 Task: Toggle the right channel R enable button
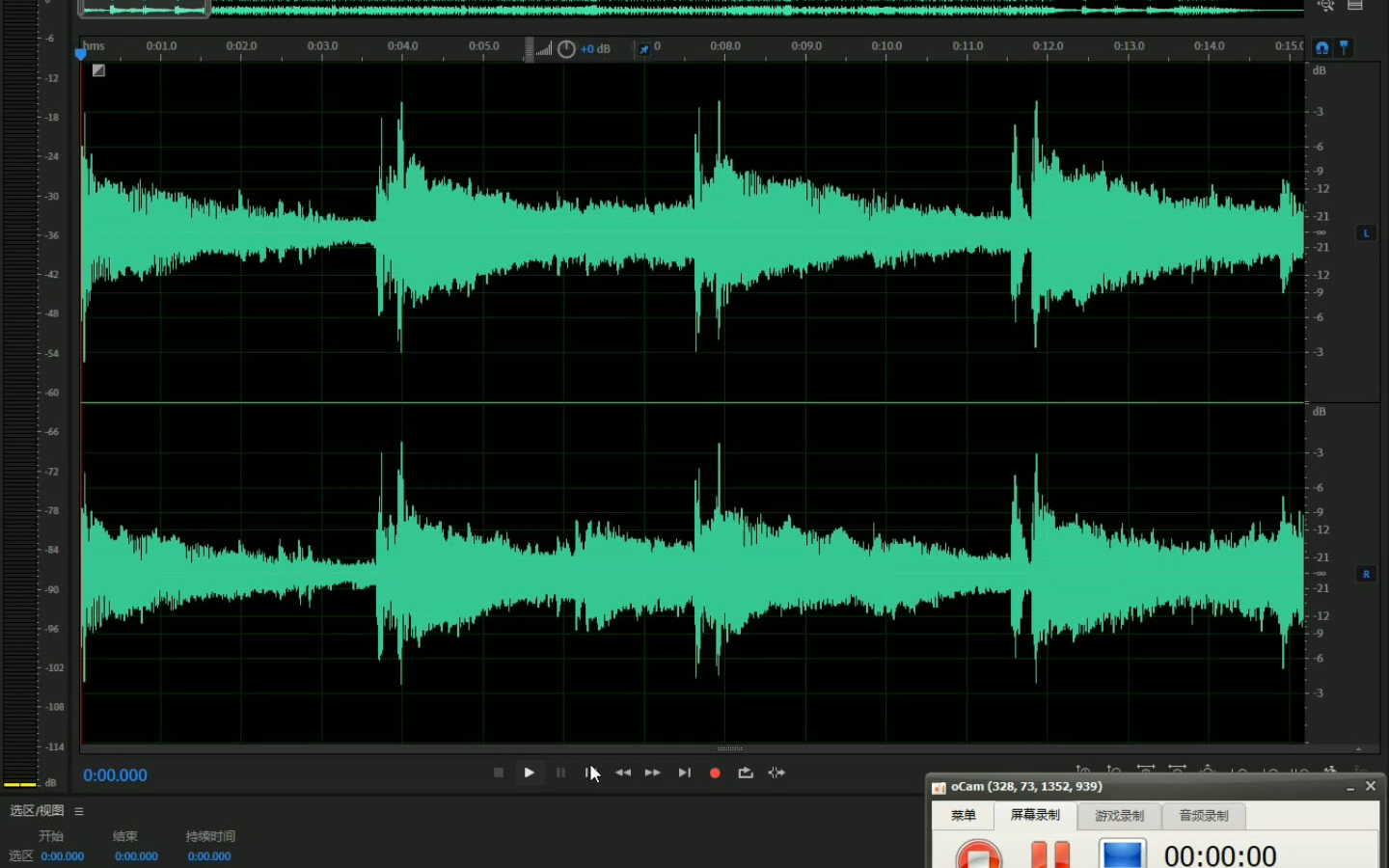coord(1366,574)
